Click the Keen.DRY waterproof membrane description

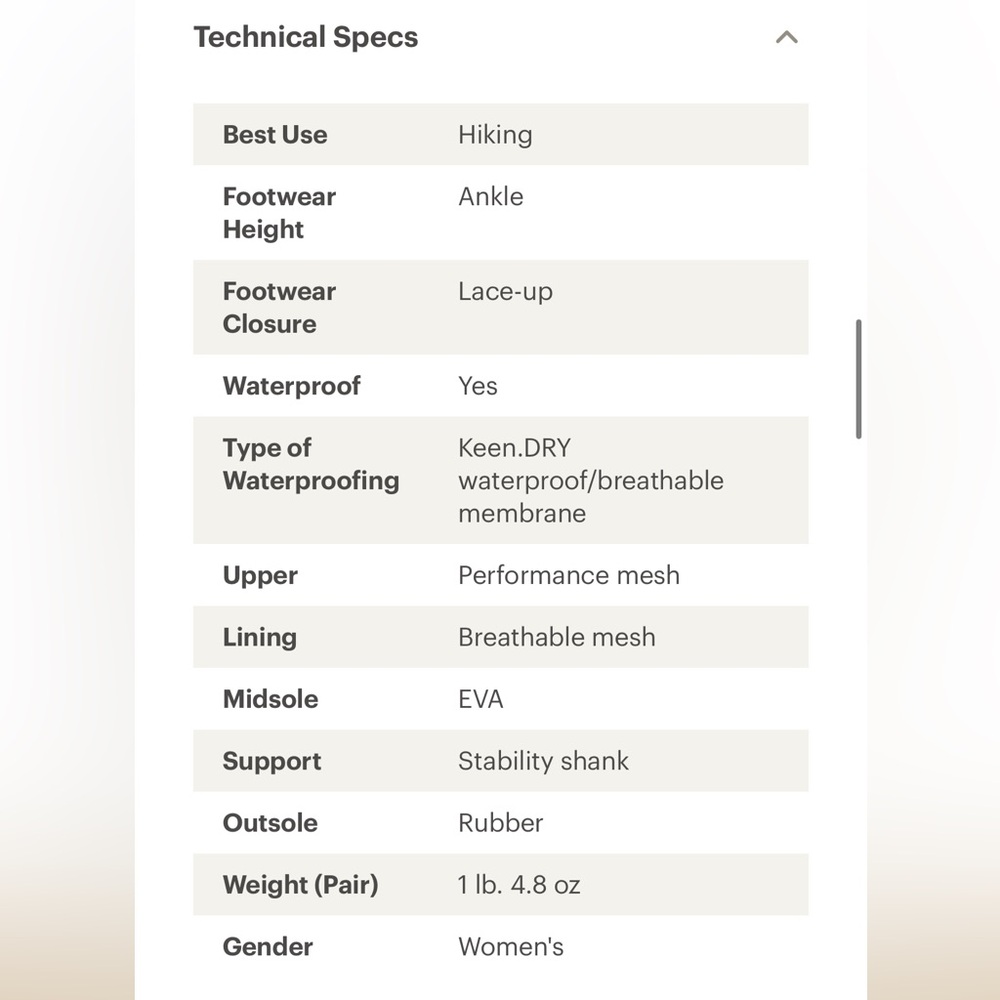pyautogui.click(x=590, y=481)
